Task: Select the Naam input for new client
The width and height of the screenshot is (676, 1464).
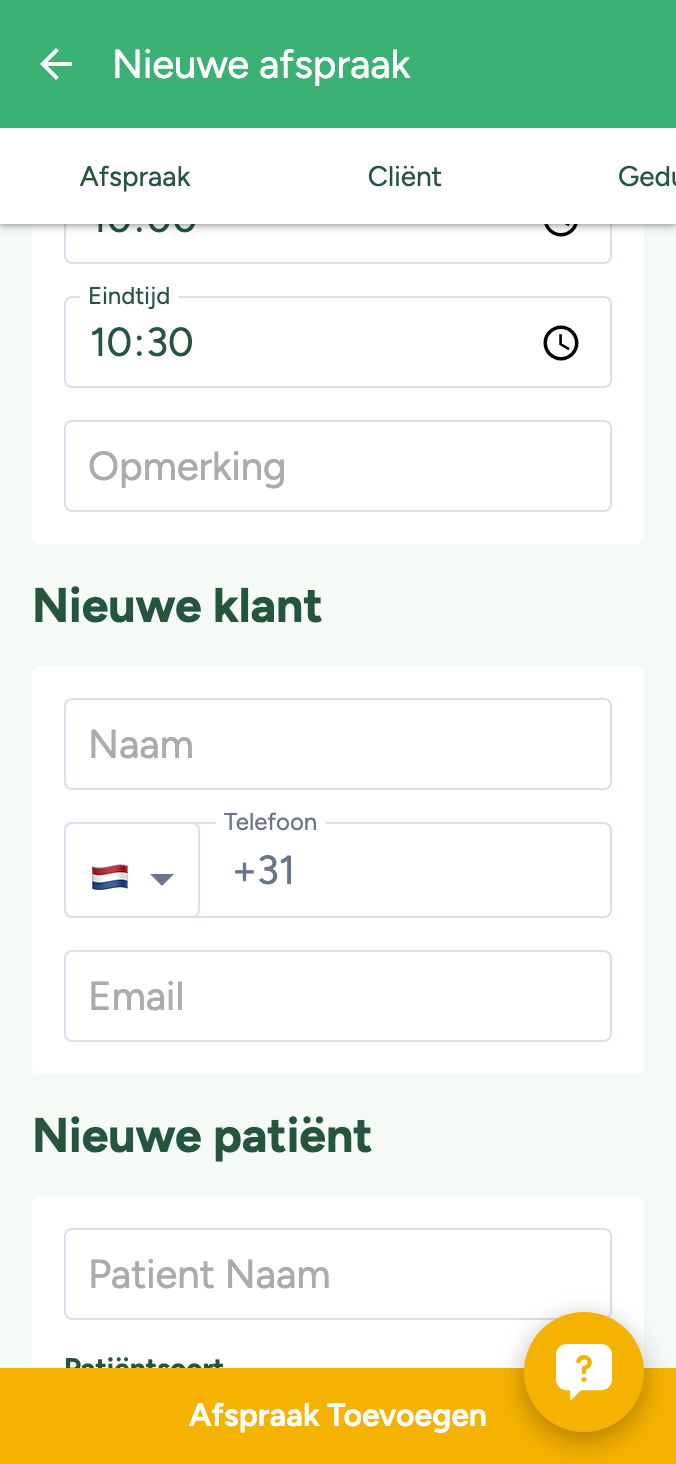Action: click(x=337, y=745)
